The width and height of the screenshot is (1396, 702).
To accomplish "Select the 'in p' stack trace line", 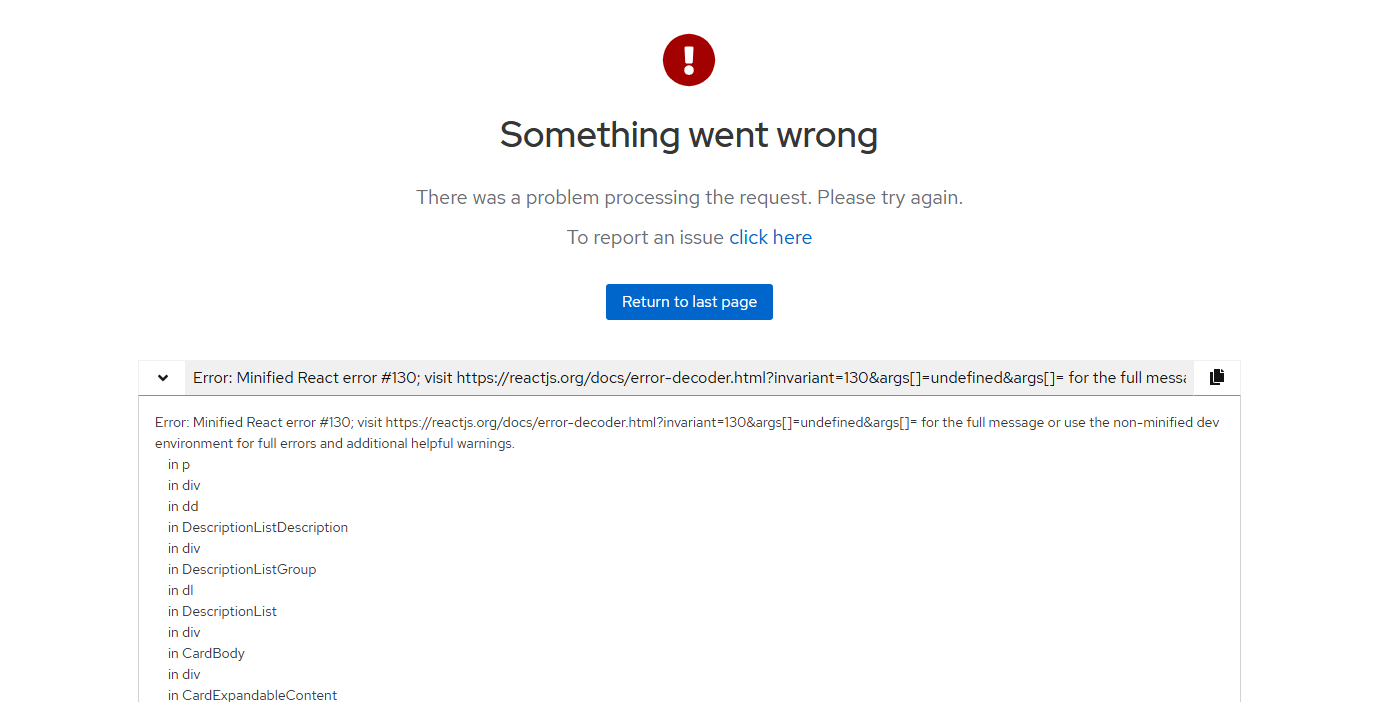I will (x=179, y=464).
